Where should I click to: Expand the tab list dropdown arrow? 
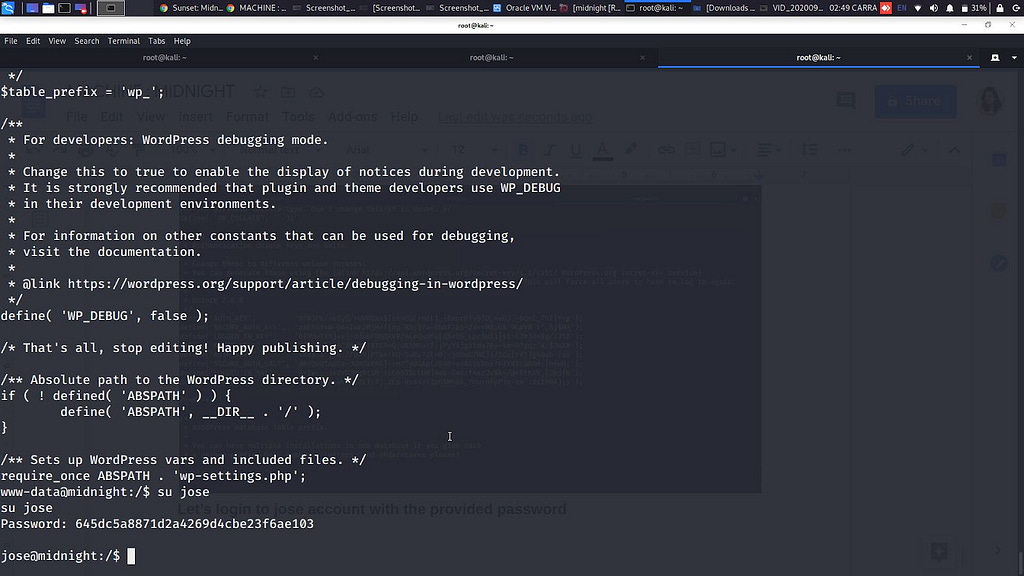[1014, 57]
